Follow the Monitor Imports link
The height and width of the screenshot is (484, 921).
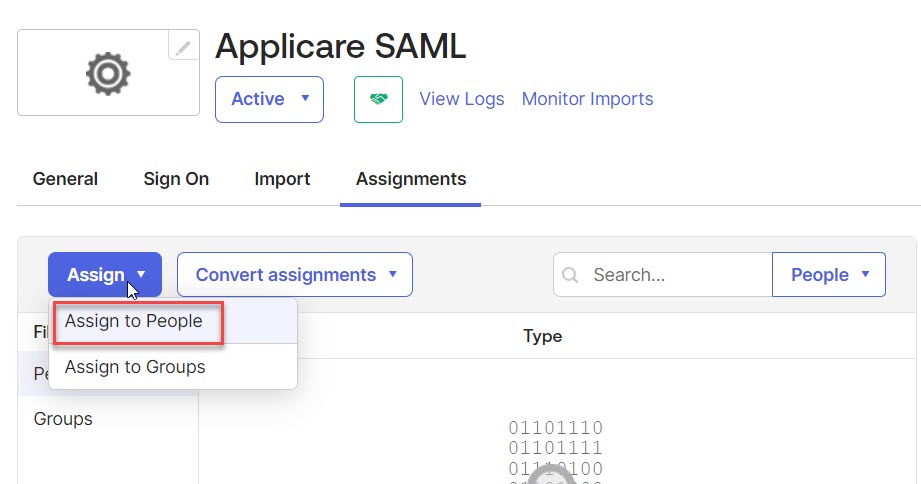[587, 99]
